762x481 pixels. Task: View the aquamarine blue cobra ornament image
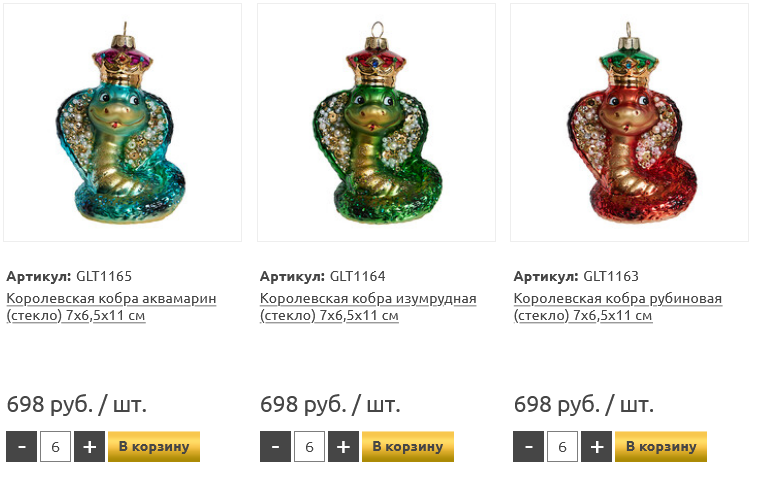(122, 122)
